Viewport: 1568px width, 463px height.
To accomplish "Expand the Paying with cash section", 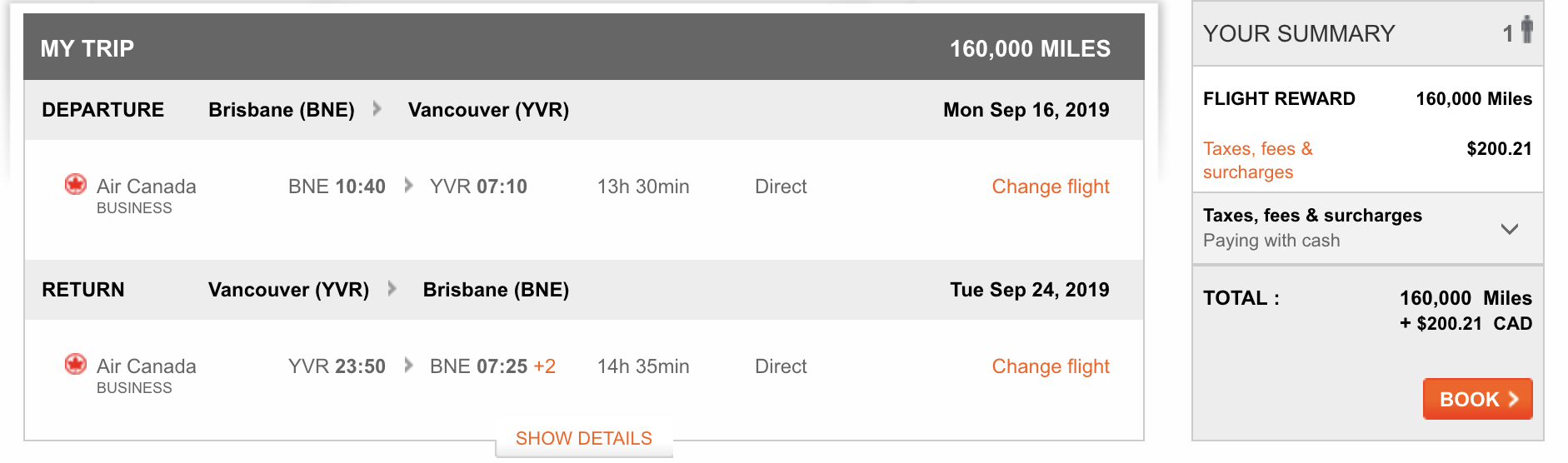I will [1368, 228].
